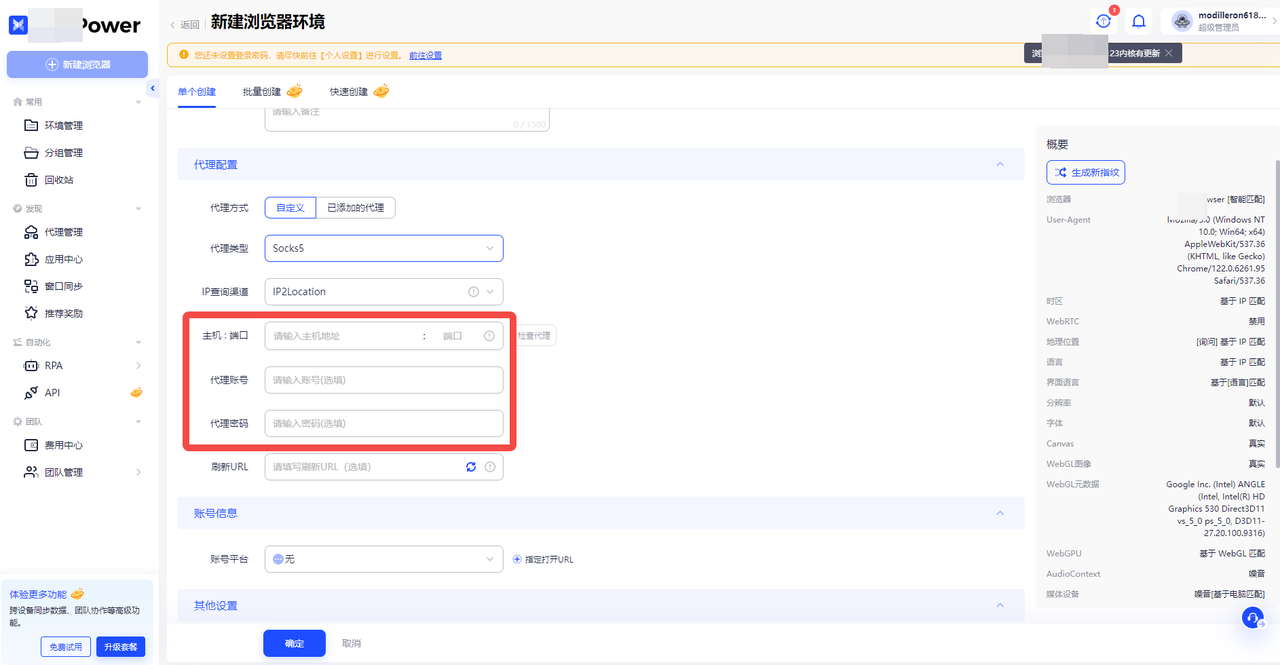Click the 代理账号 input field
This screenshot has height=665, width=1280.
pos(384,380)
